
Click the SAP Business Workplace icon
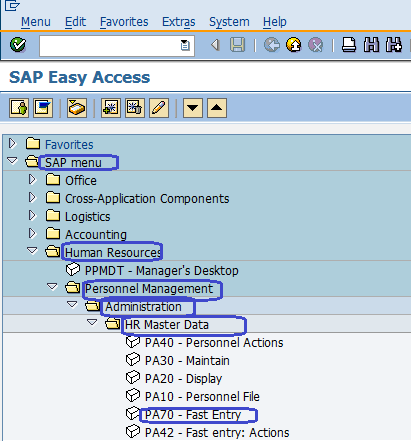coord(77,108)
